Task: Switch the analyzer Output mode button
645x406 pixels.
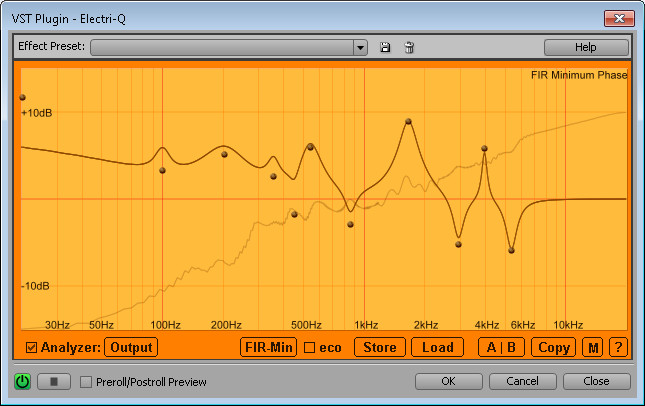Action: coord(131,348)
